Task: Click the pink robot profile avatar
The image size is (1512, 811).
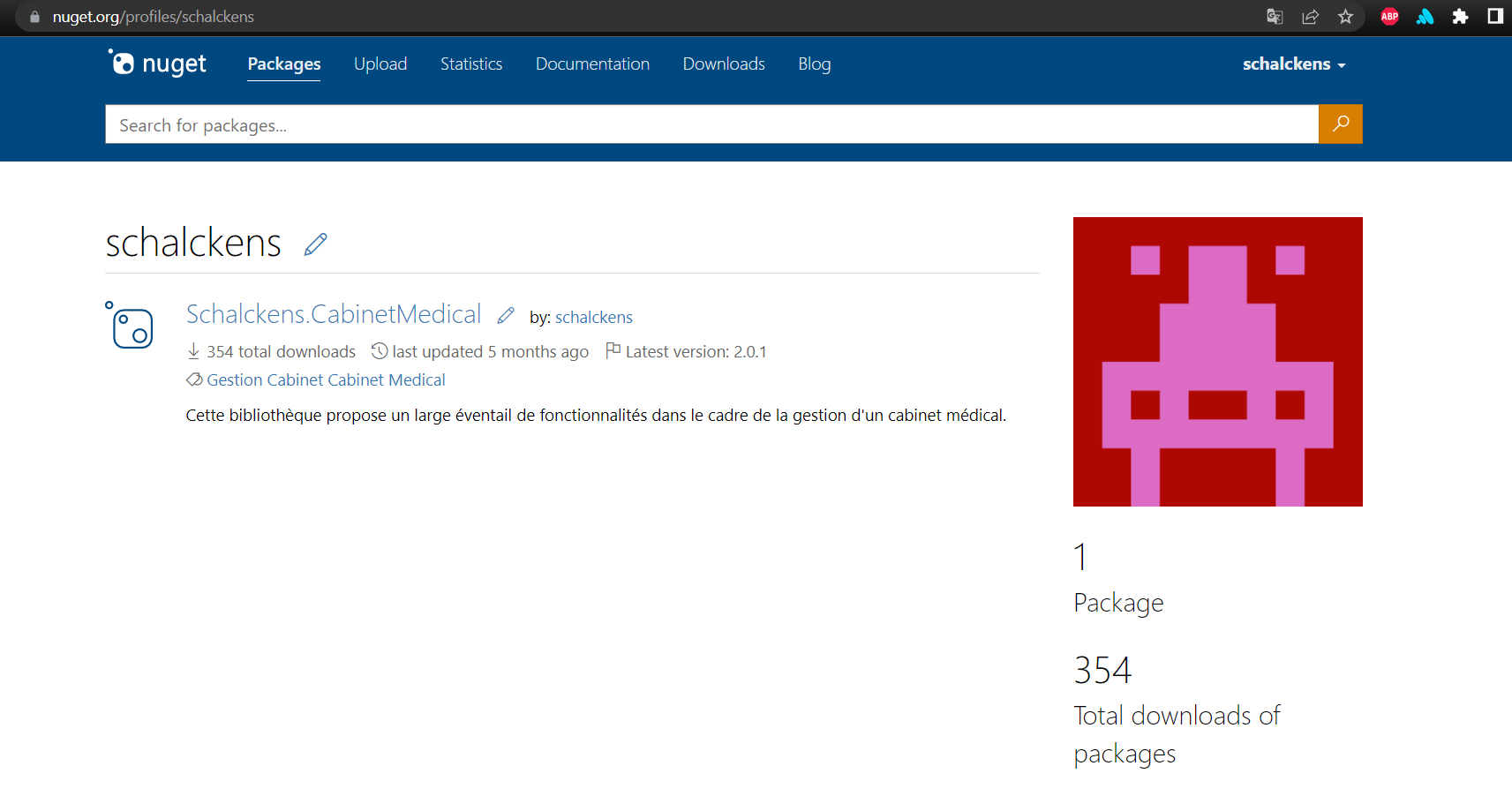Action: pos(1218,362)
